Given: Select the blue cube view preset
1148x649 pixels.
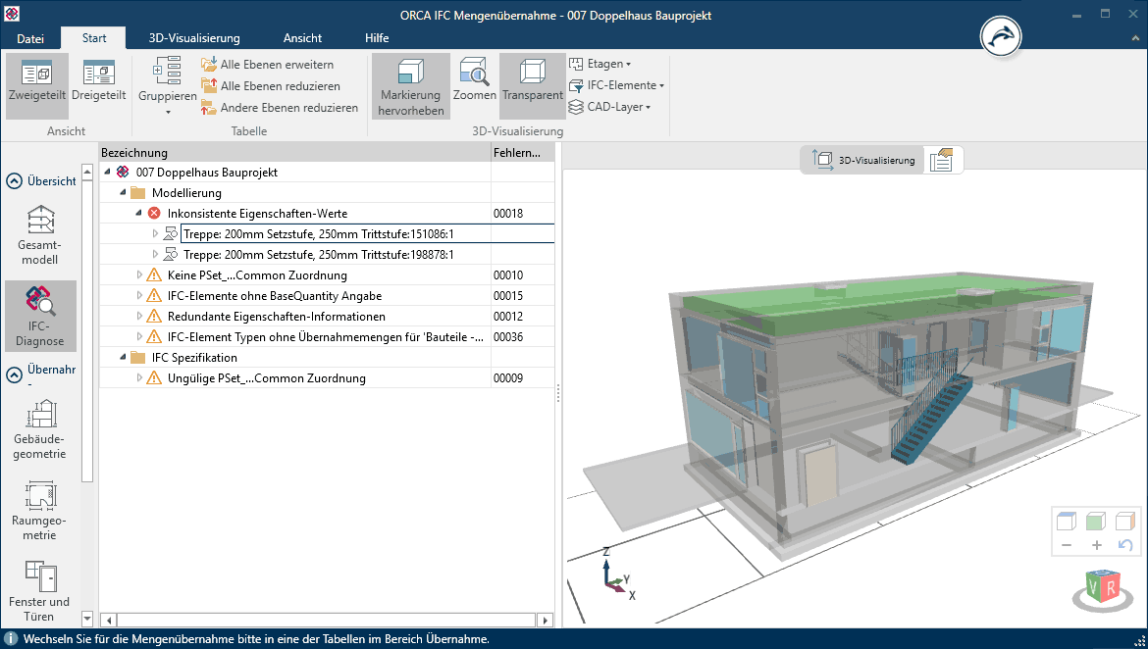Looking at the screenshot, I should click(1067, 521).
